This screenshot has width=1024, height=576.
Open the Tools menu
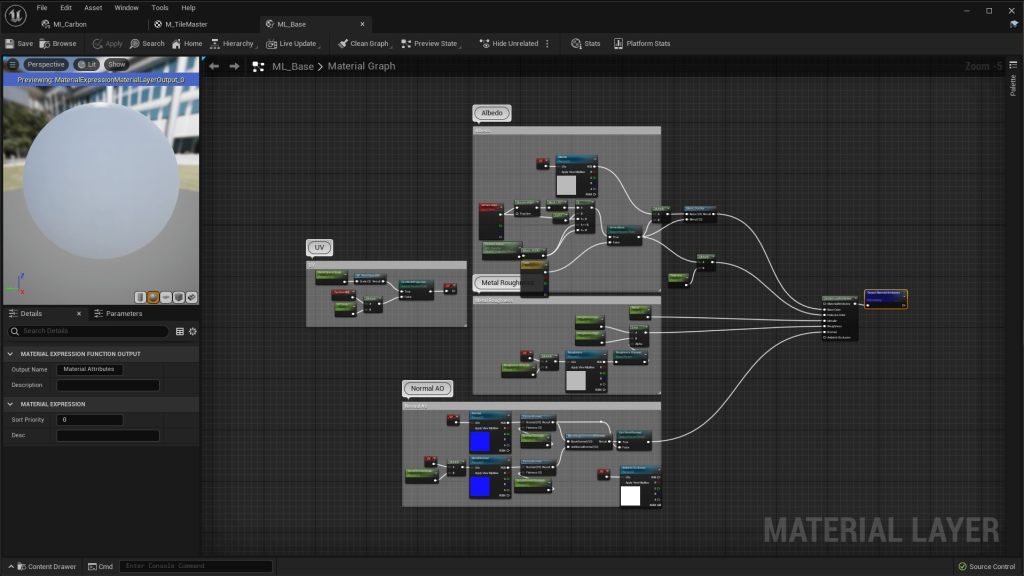(159, 8)
